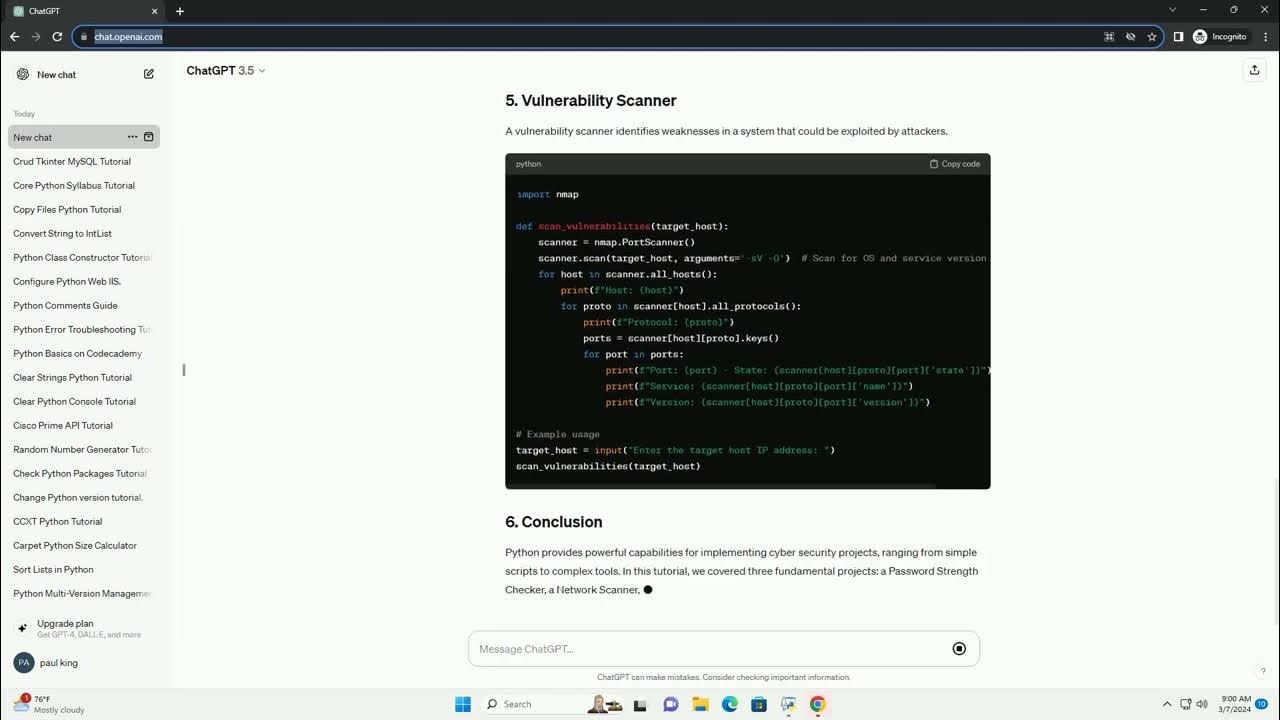Open Python Multi-Version Management chat
The width and height of the screenshot is (1280, 720).
[x=84, y=593]
